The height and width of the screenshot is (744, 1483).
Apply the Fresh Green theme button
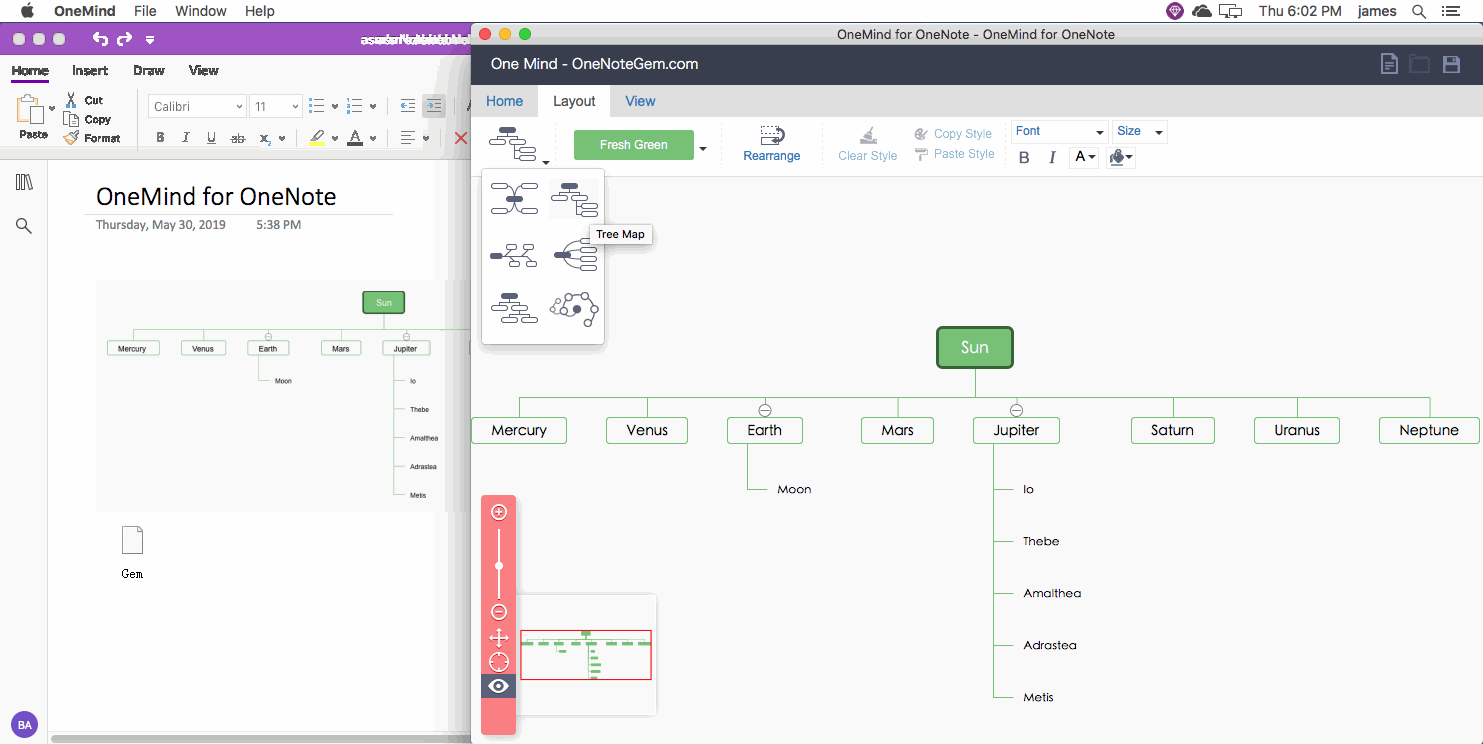[x=634, y=145]
